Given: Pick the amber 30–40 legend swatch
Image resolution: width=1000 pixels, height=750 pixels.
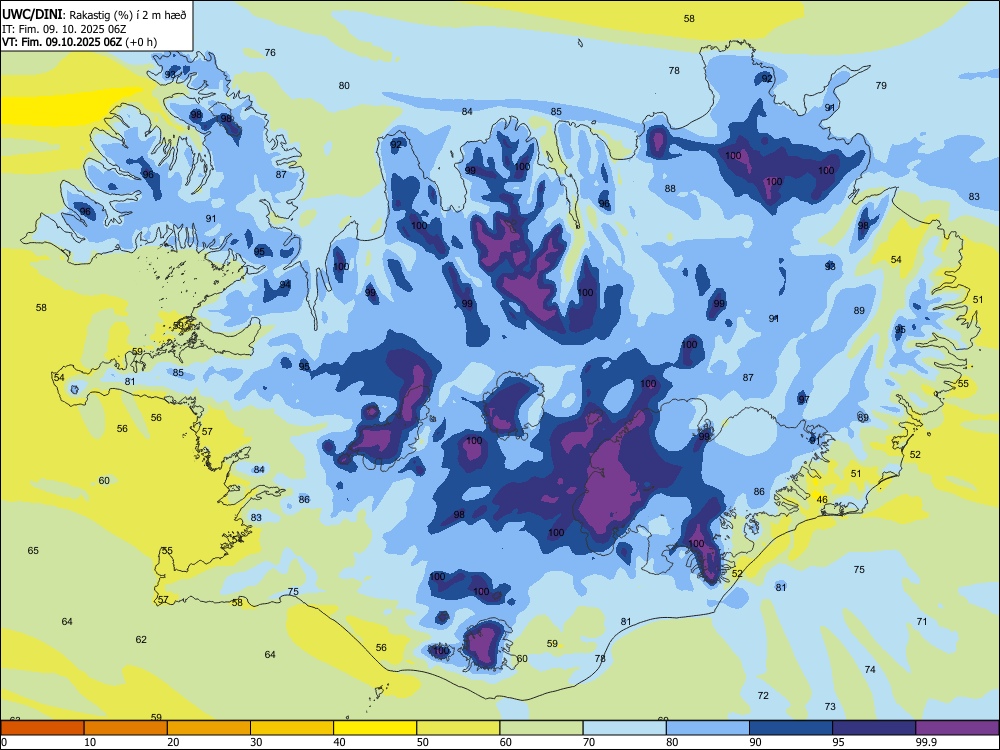Looking at the screenshot, I should [x=292, y=728].
